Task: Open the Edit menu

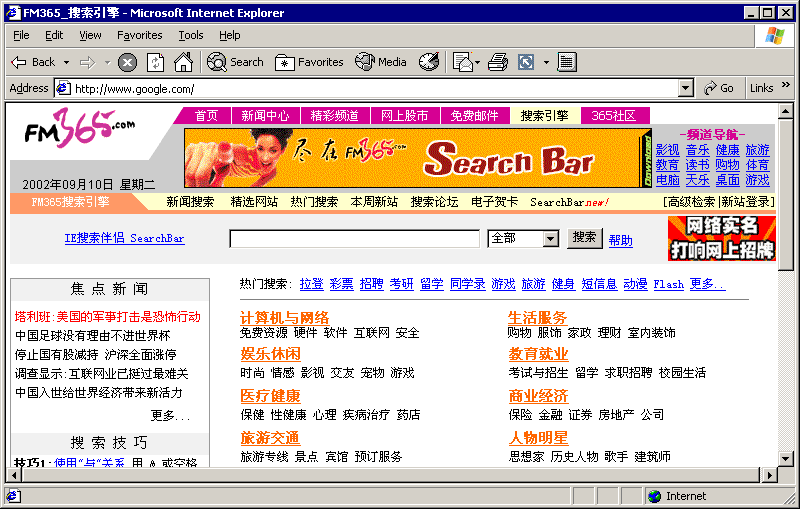Action: pyautogui.click(x=54, y=35)
